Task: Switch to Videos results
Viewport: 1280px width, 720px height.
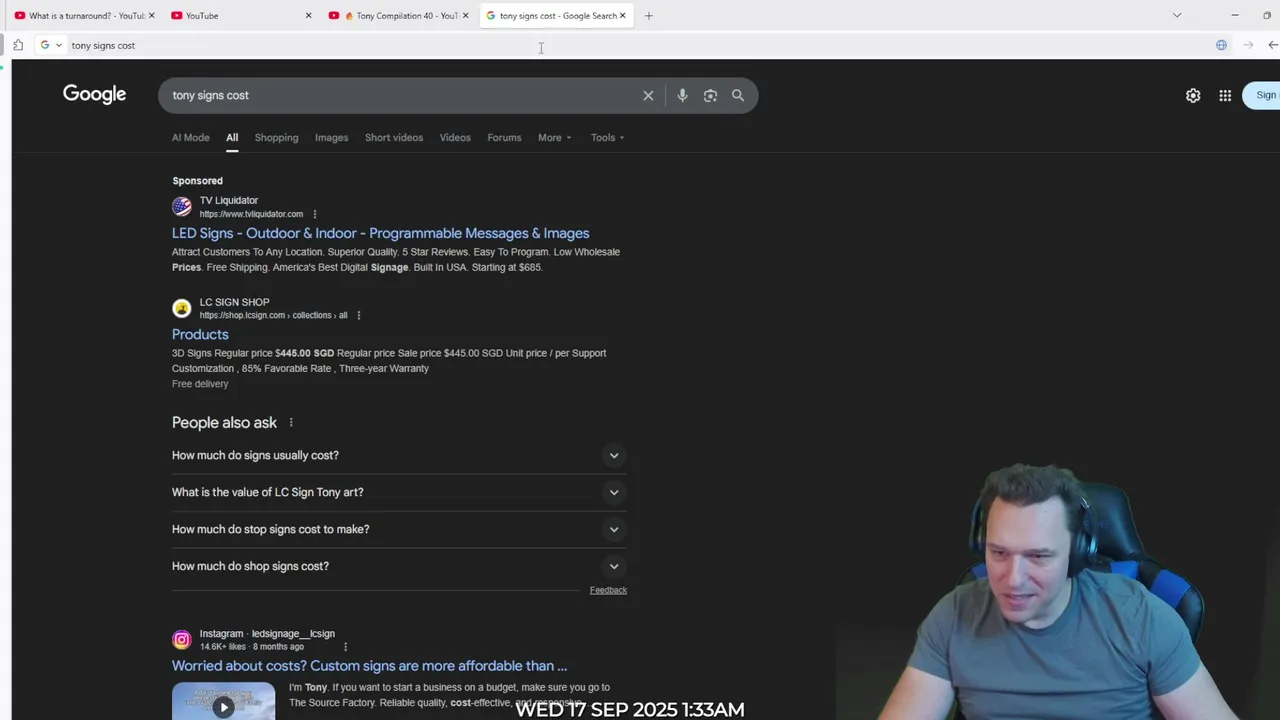Action: coord(455,138)
